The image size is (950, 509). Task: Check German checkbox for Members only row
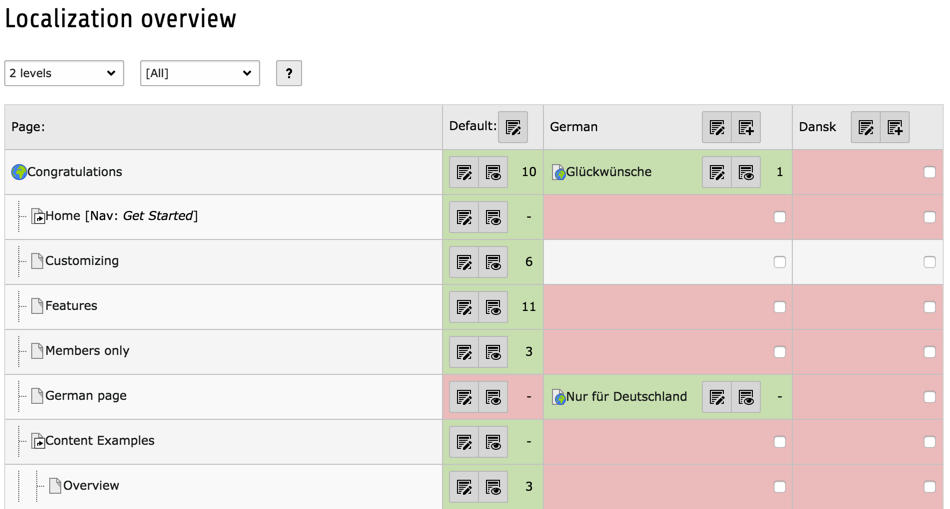780,351
